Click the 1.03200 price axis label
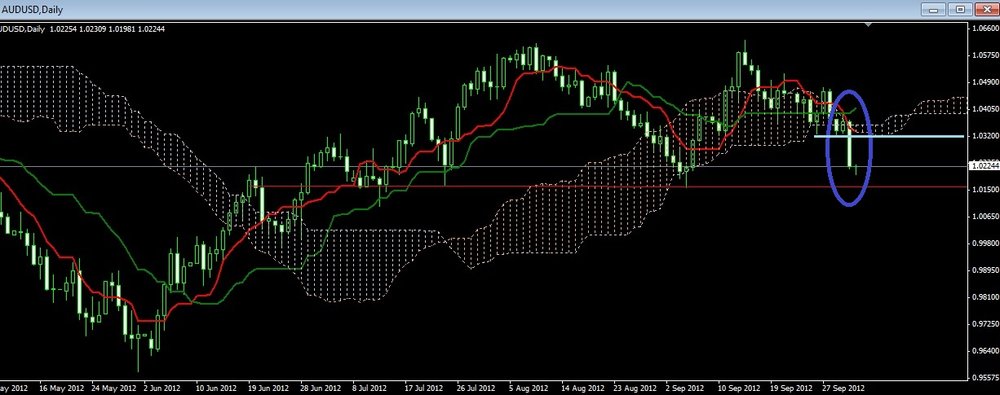 tap(985, 136)
